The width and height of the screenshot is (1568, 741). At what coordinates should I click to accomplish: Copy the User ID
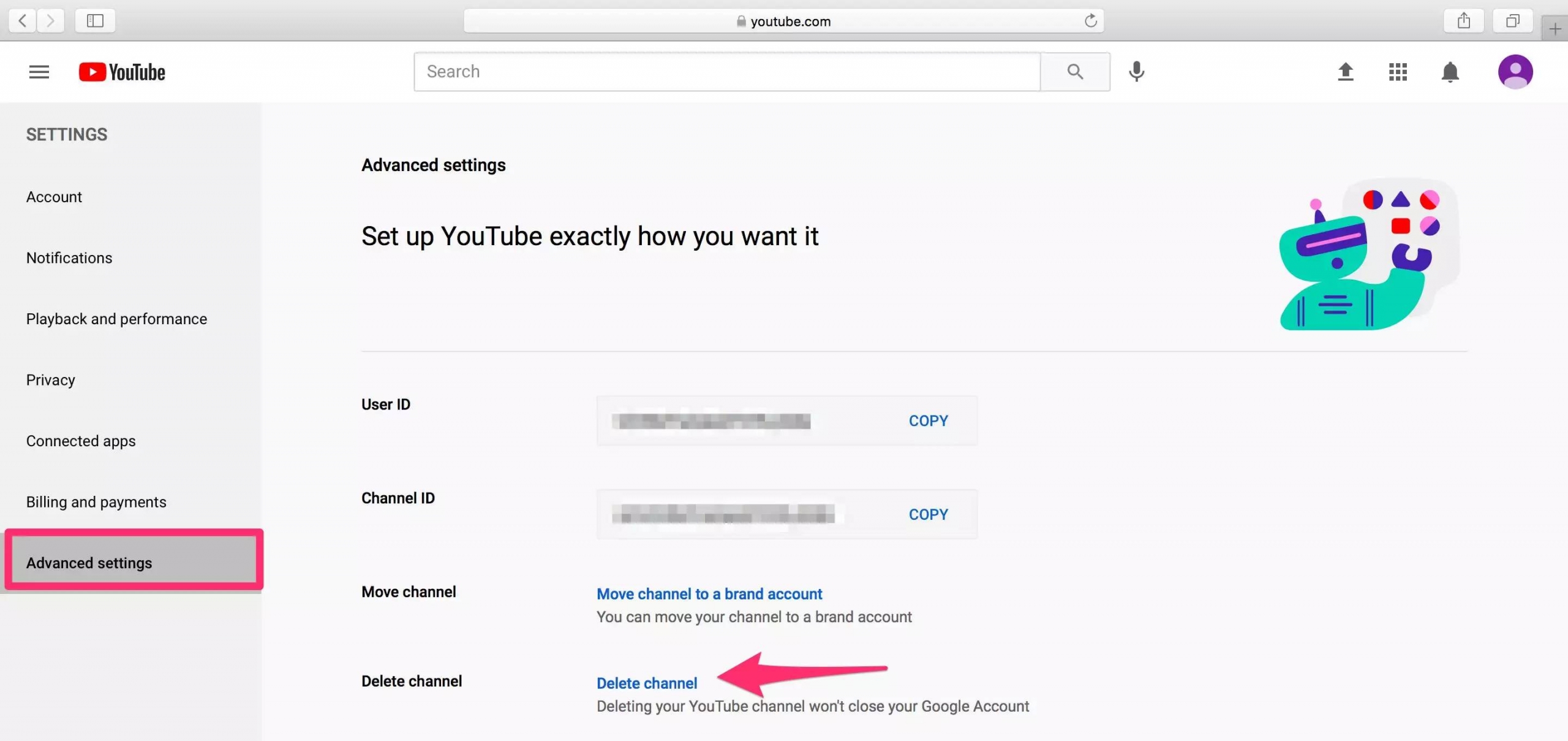point(928,421)
